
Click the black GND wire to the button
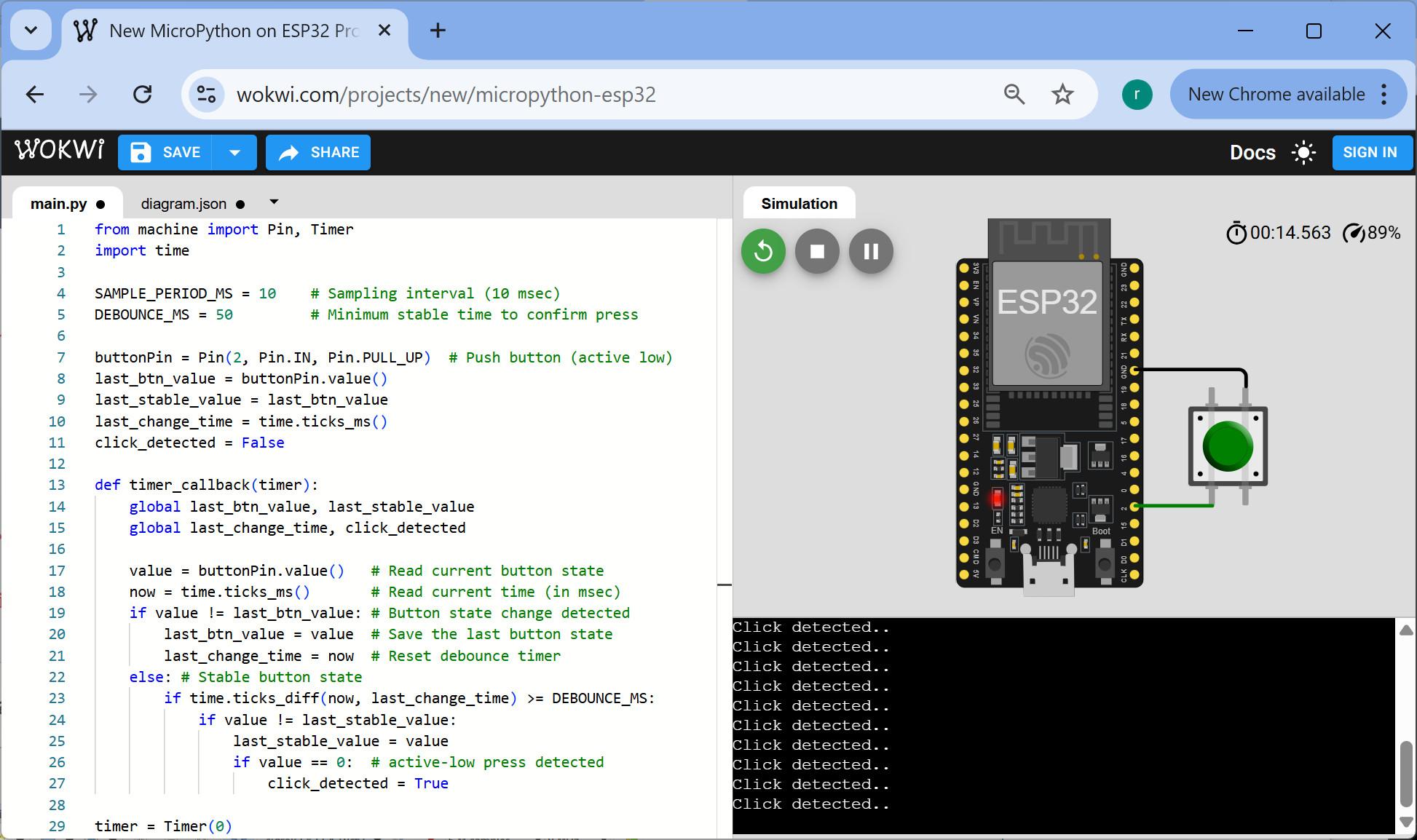pyautogui.click(x=1194, y=371)
